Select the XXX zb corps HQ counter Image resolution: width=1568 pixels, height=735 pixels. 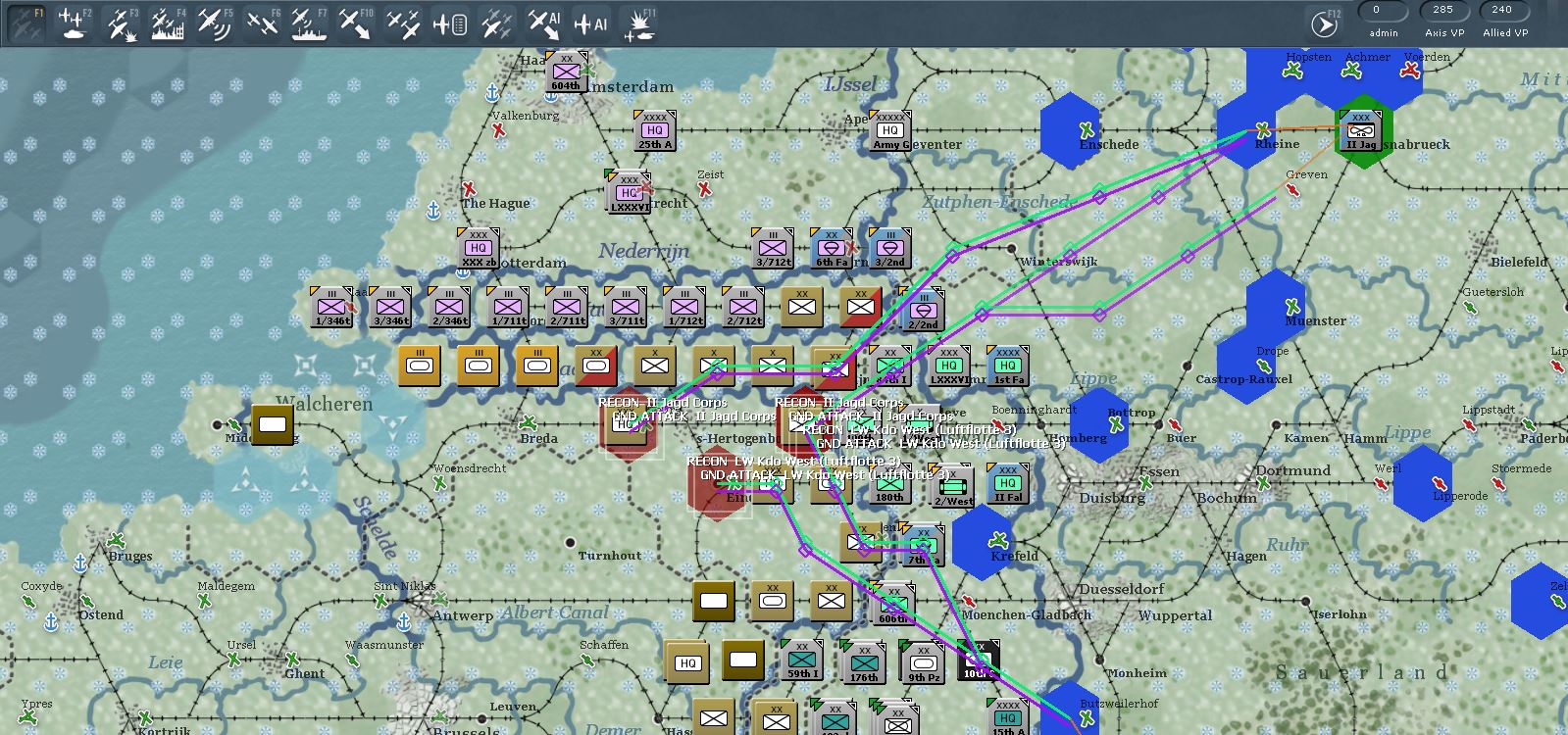[478, 248]
